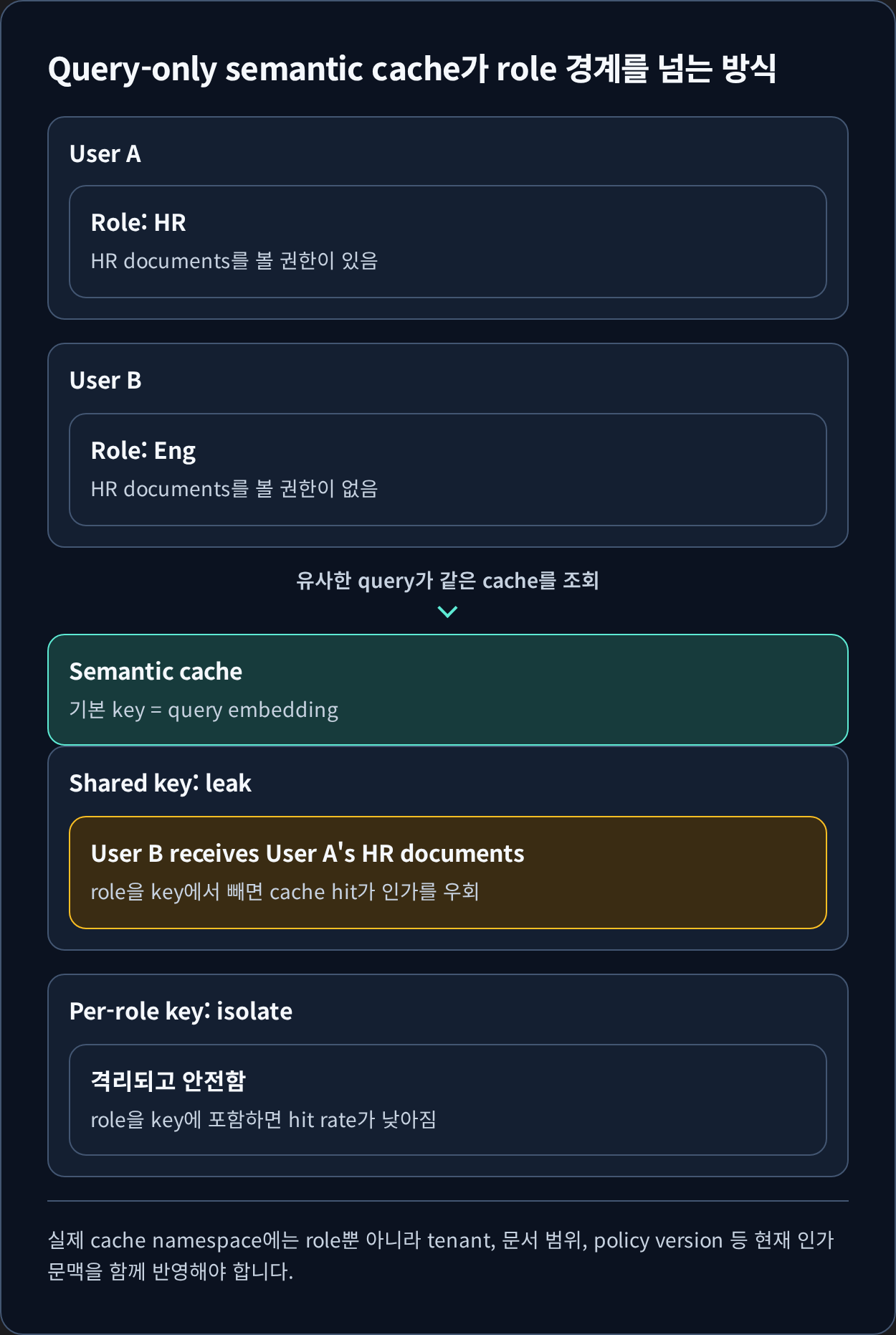Click the role을 key에서 빼면 description line
The width and height of the screenshot is (896, 1335).
285,892
